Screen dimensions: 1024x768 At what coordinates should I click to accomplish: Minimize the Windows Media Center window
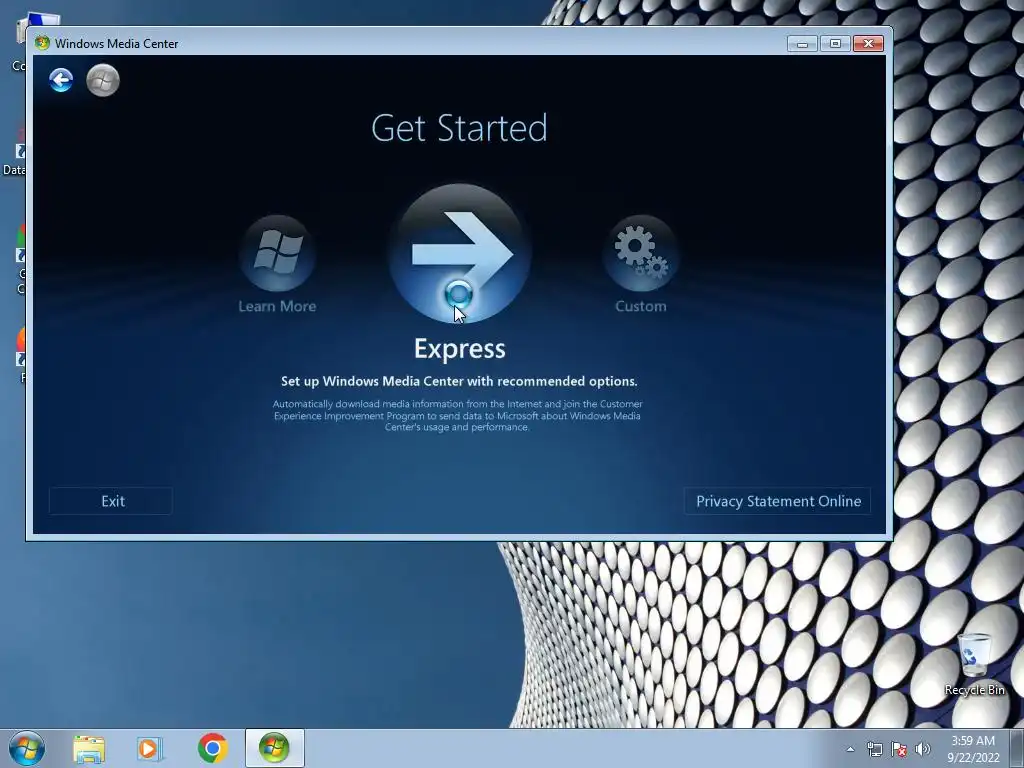(x=802, y=44)
